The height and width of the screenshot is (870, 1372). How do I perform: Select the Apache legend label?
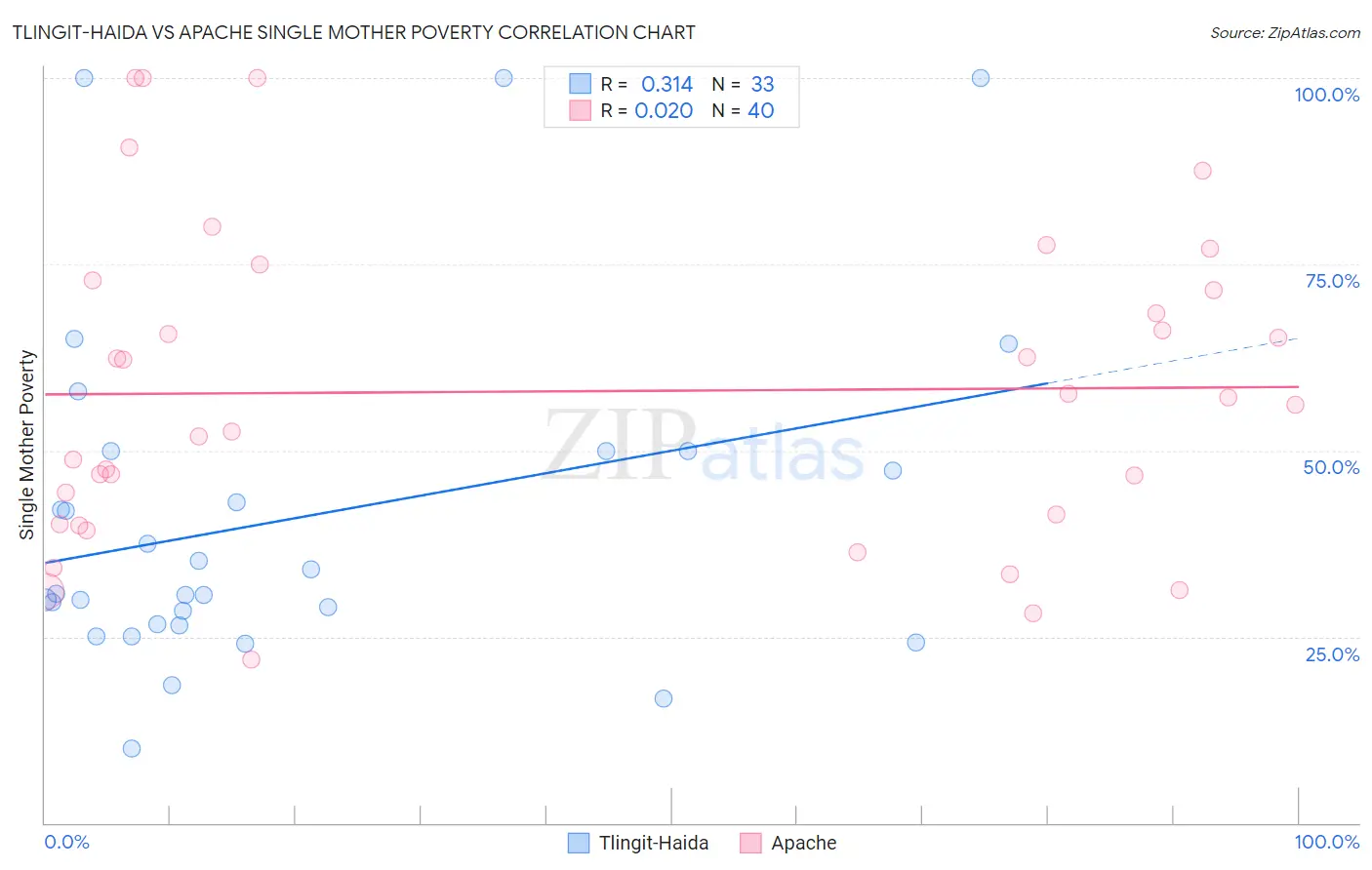[804, 843]
